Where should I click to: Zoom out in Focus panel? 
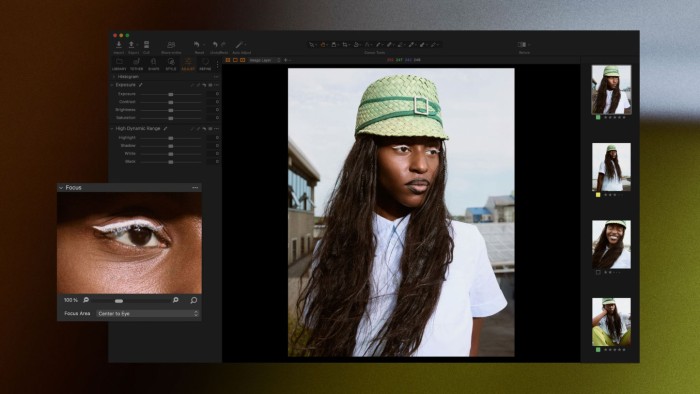click(86, 300)
